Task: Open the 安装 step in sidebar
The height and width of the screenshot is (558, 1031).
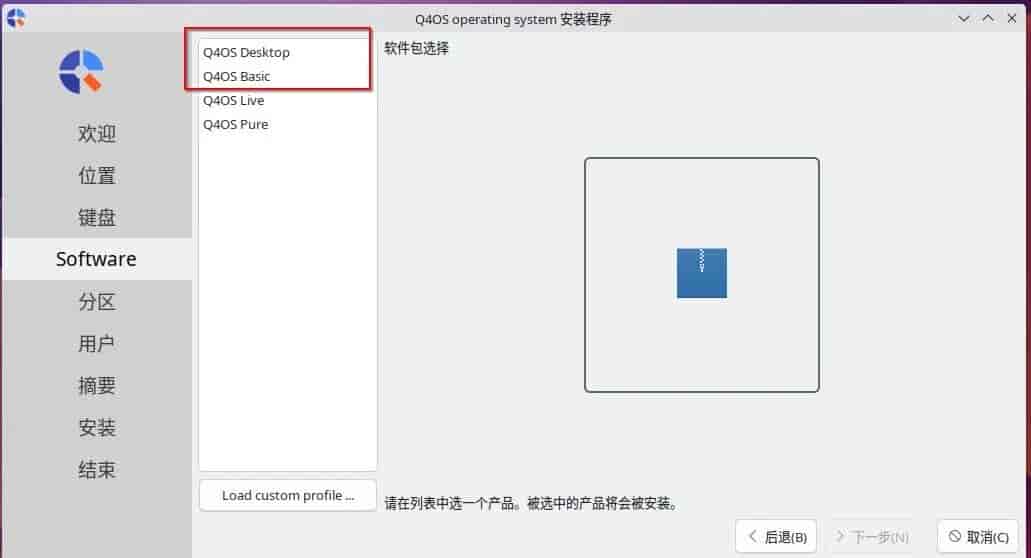Action: (x=97, y=427)
